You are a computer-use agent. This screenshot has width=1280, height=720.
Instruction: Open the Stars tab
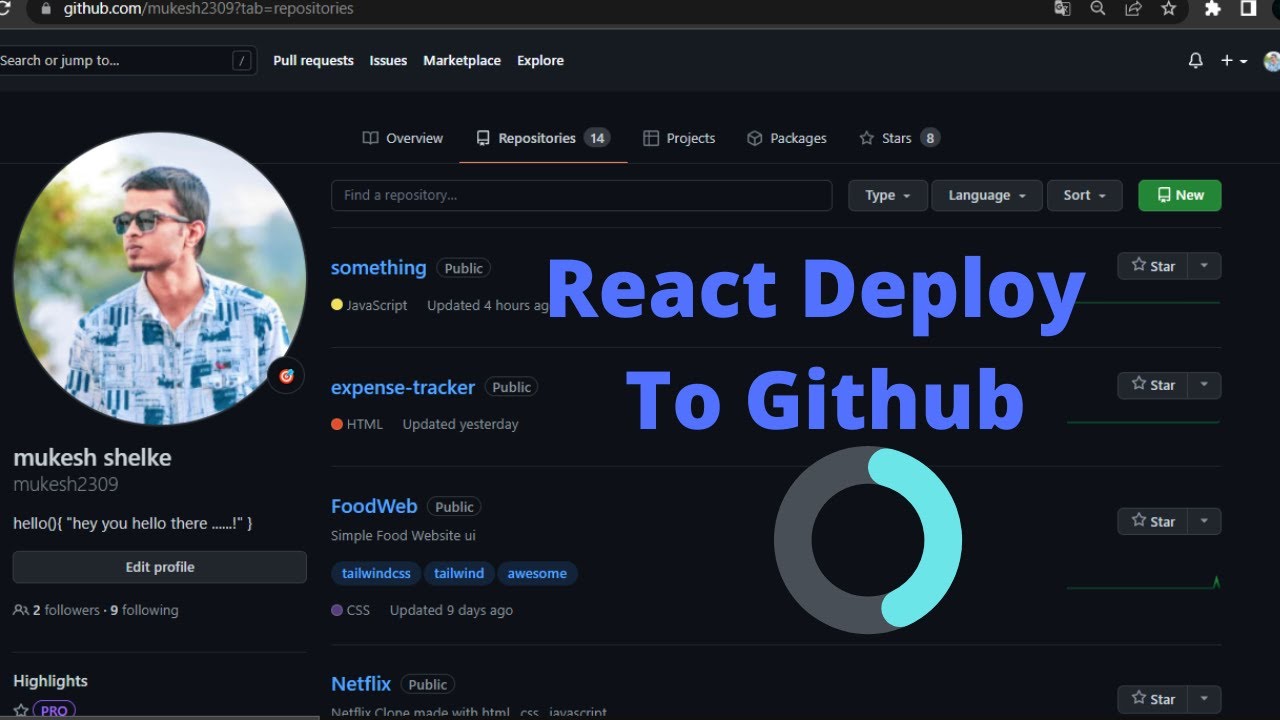[x=899, y=138]
